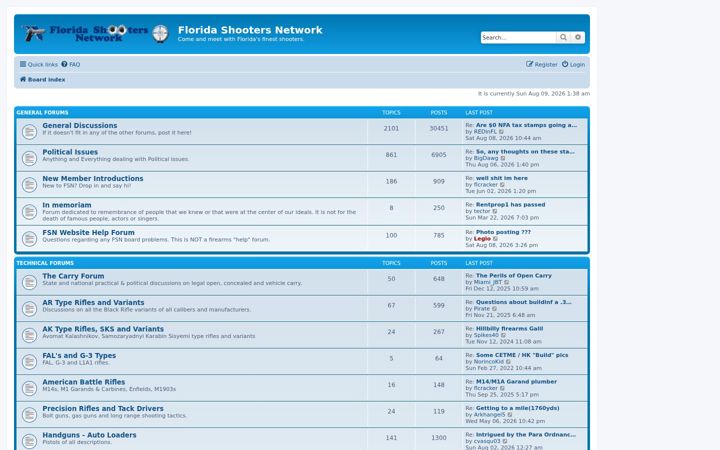View latest post icon next to BigDawg

(503, 158)
